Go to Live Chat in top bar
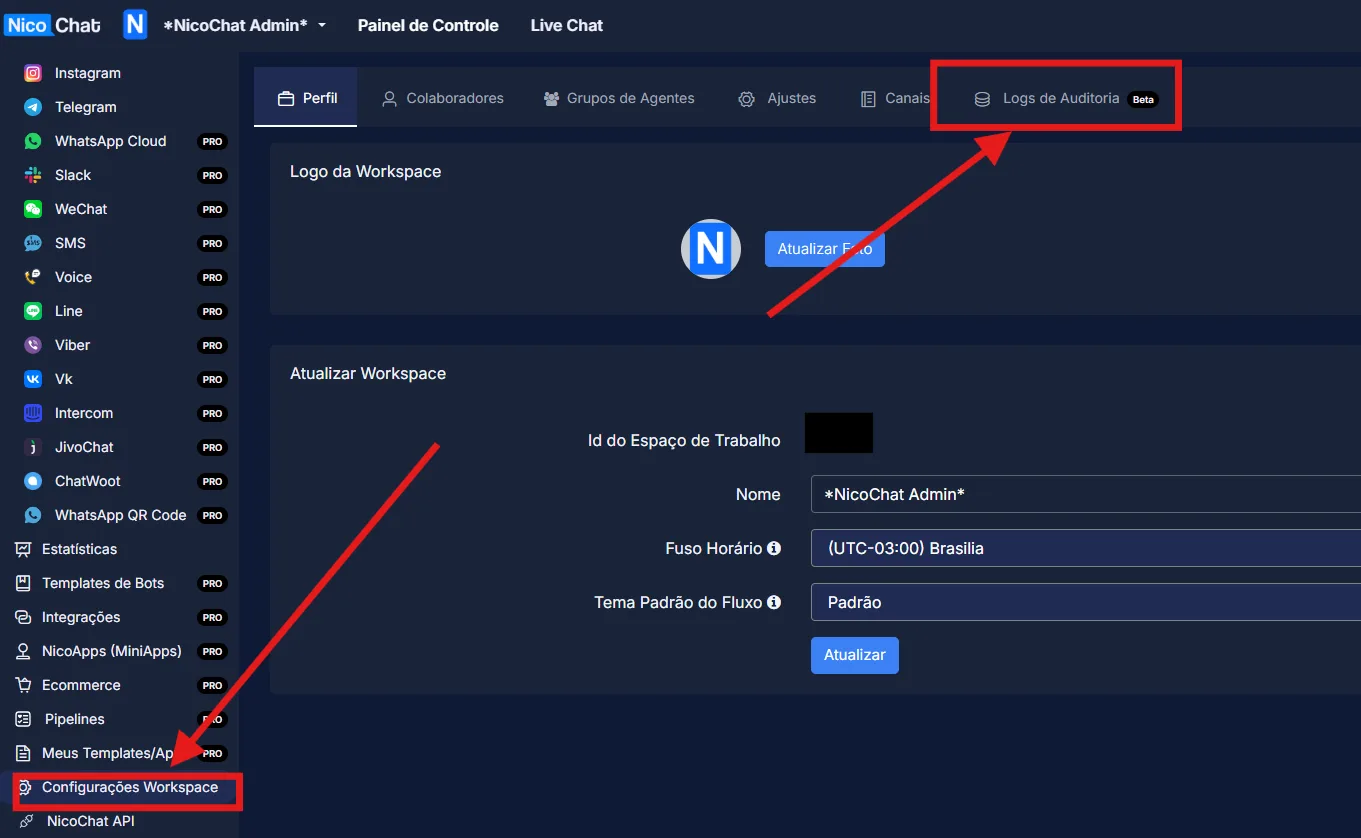1361x838 pixels. [567, 25]
